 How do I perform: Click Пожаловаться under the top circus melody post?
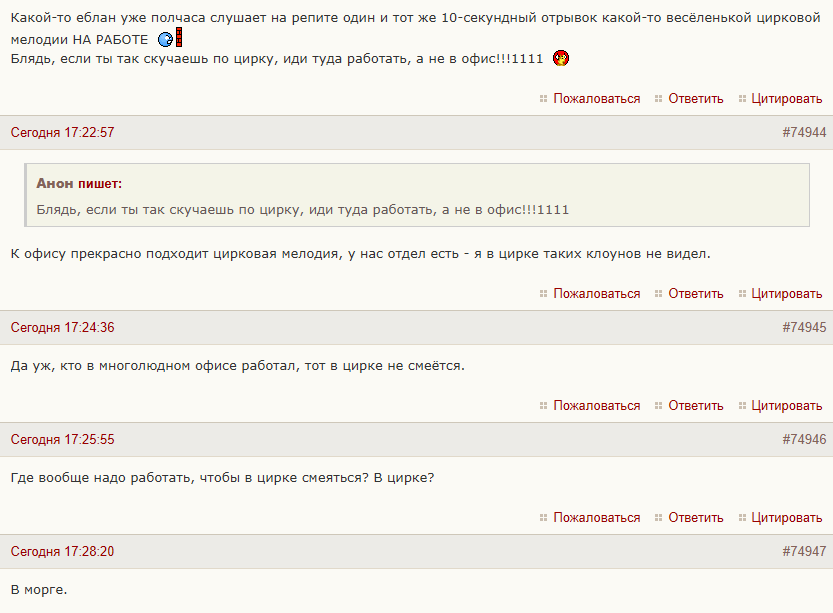pos(596,99)
